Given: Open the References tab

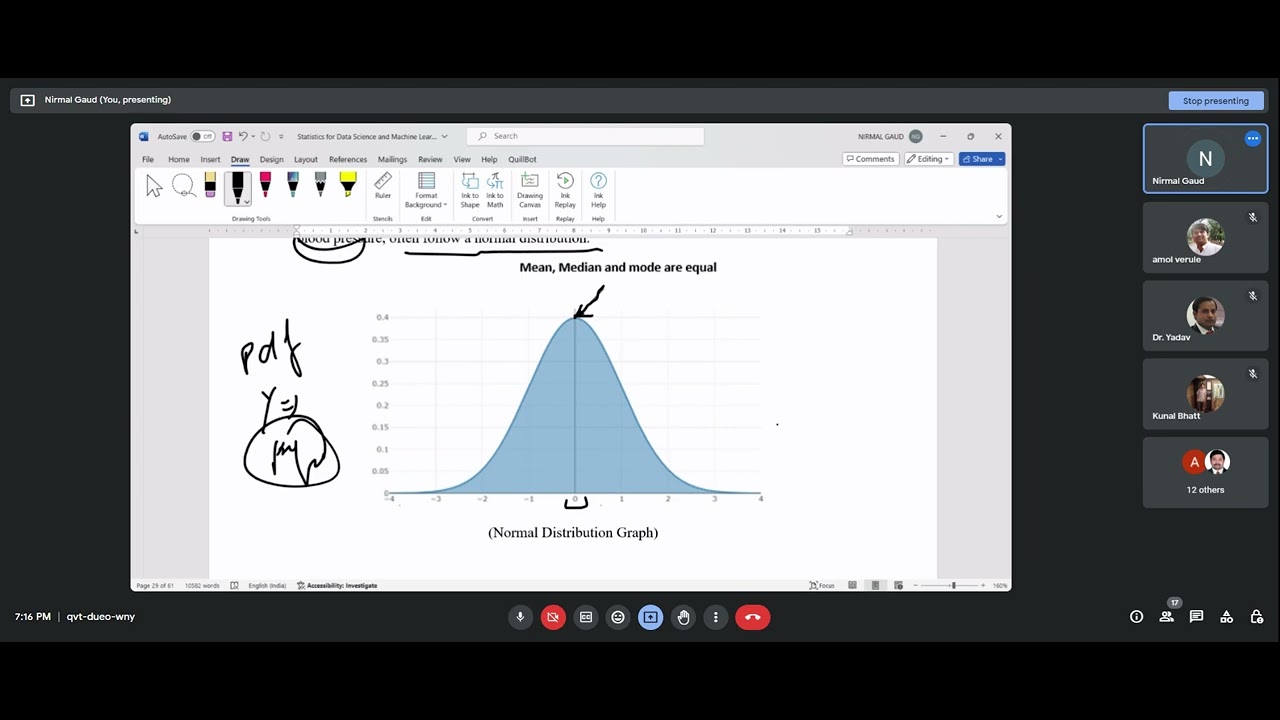Looking at the screenshot, I should 348,159.
